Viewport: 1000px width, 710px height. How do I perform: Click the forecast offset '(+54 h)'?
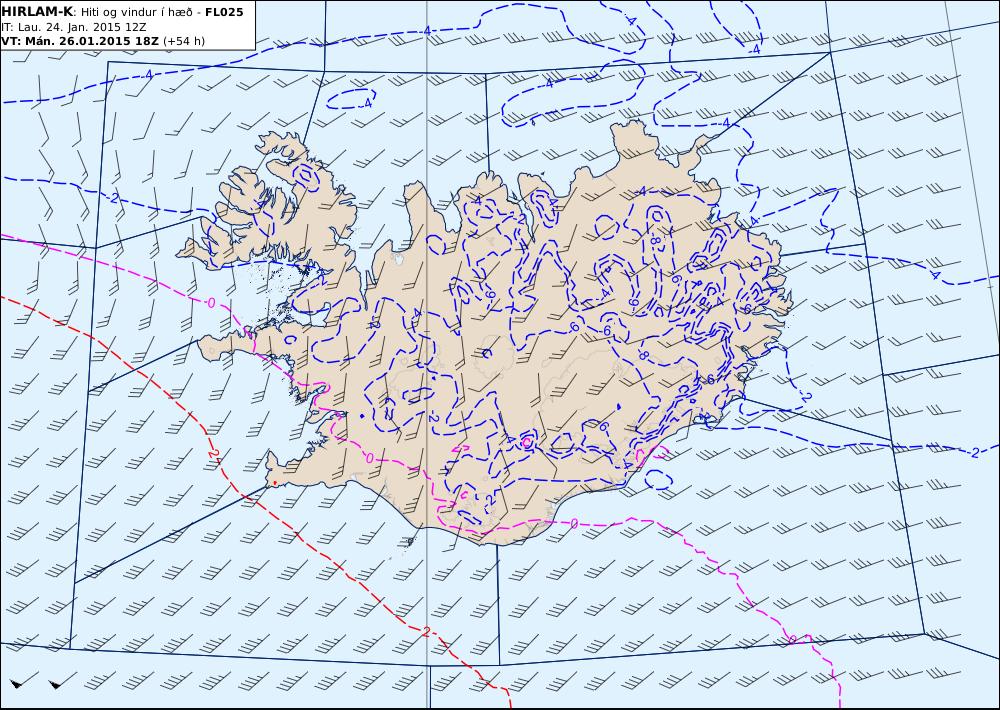[x=184, y=41]
